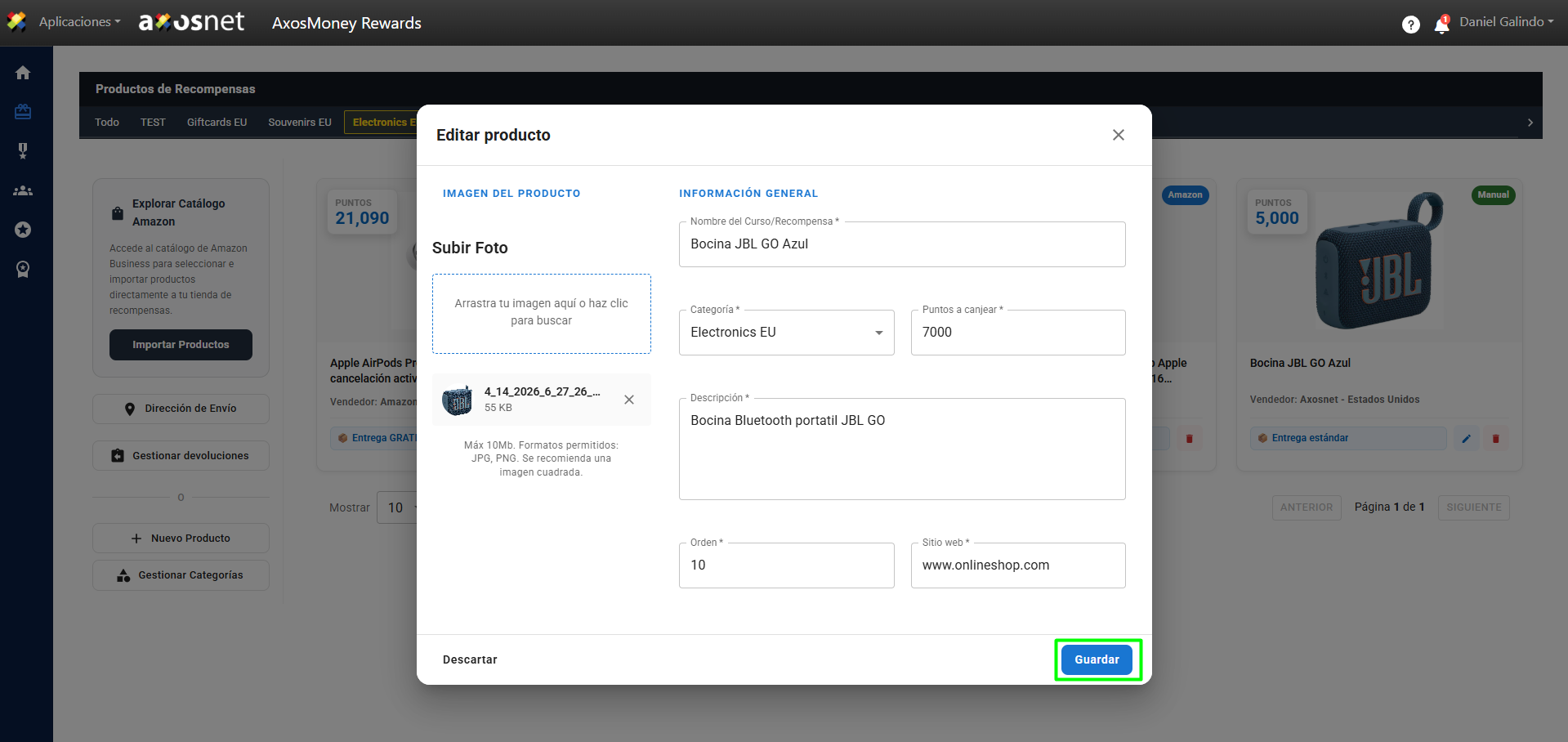Discard changes with Descartar
1568x742 pixels.
pyautogui.click(x=470, y=659)
